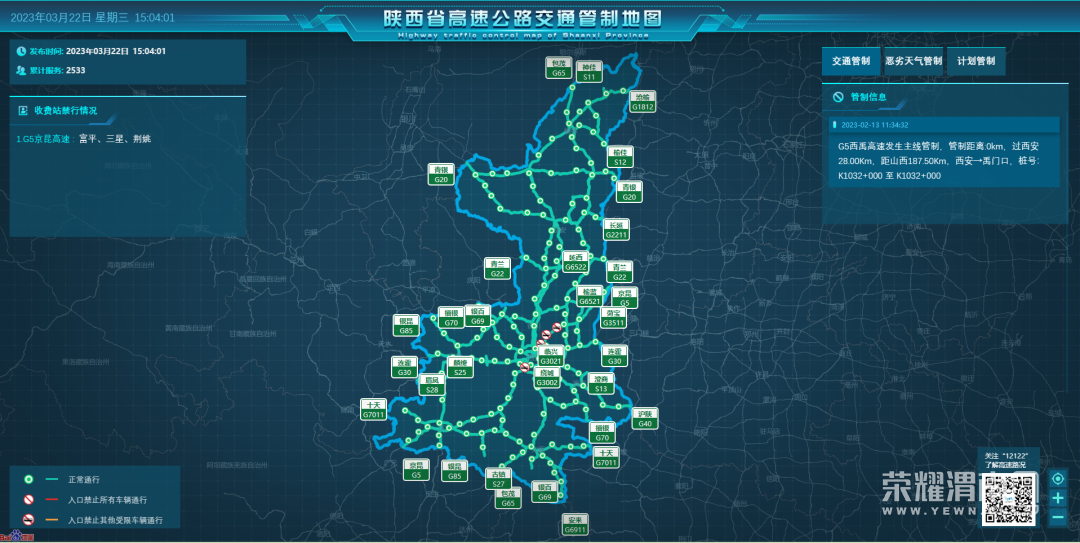
Task: Open the G5京昆高速 toll station entry
Action: (44, 139)
